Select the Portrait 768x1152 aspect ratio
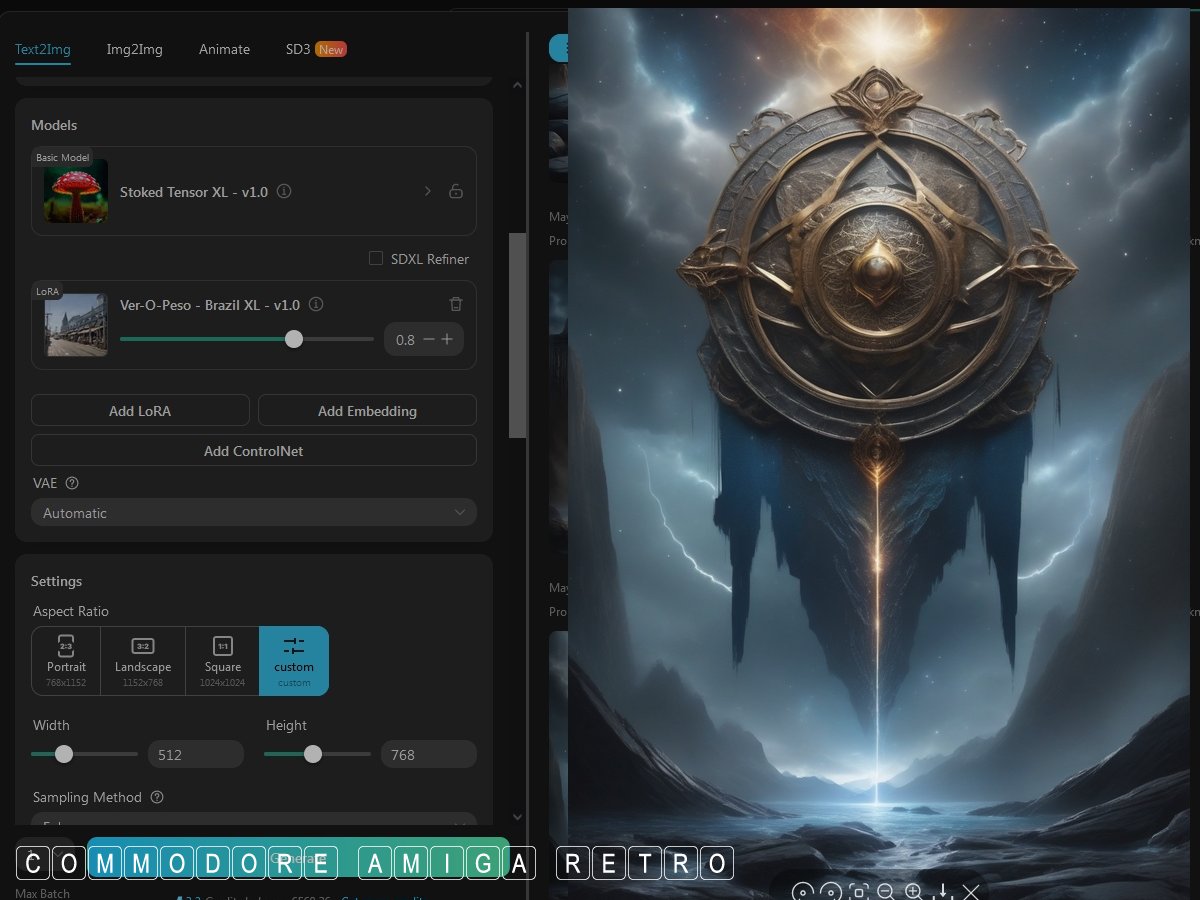This screenshot has height=900, width=1200. coord(66,660)
